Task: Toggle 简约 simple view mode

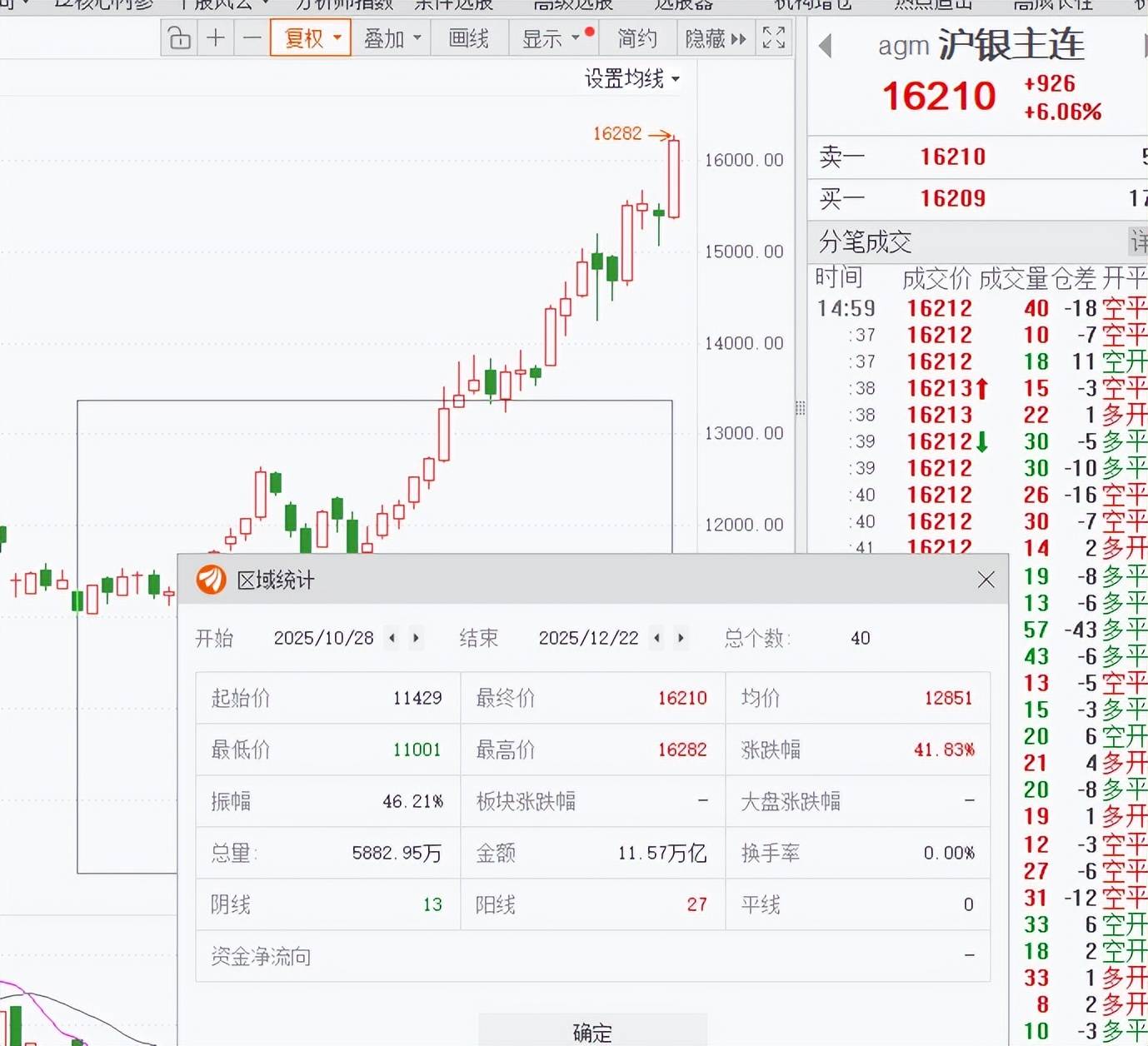Action: [x=636, y=38]
